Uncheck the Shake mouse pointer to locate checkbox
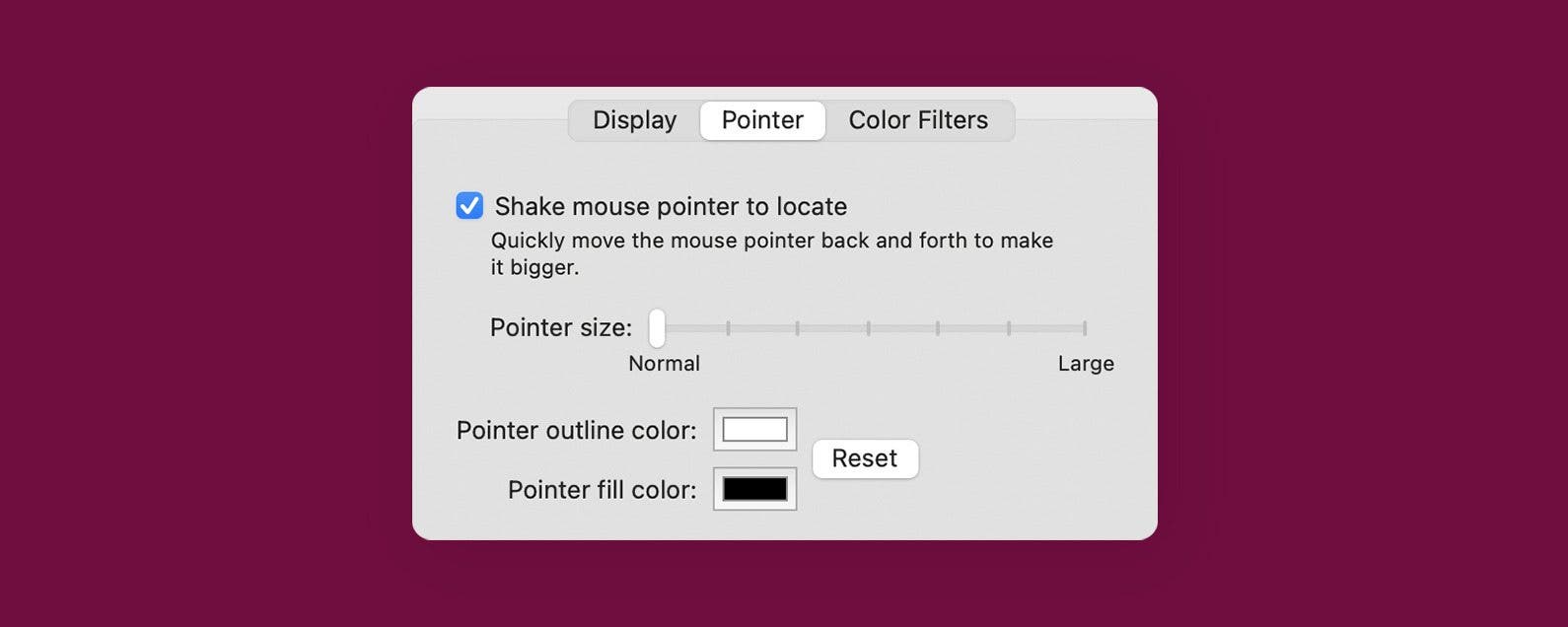 [x=469, y=205]
